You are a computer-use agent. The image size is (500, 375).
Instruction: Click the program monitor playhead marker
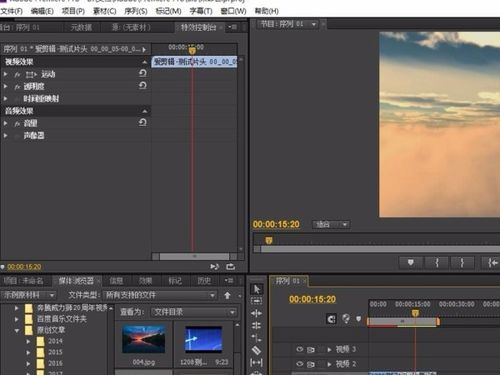pyautogui.click(x=269, y=240)
